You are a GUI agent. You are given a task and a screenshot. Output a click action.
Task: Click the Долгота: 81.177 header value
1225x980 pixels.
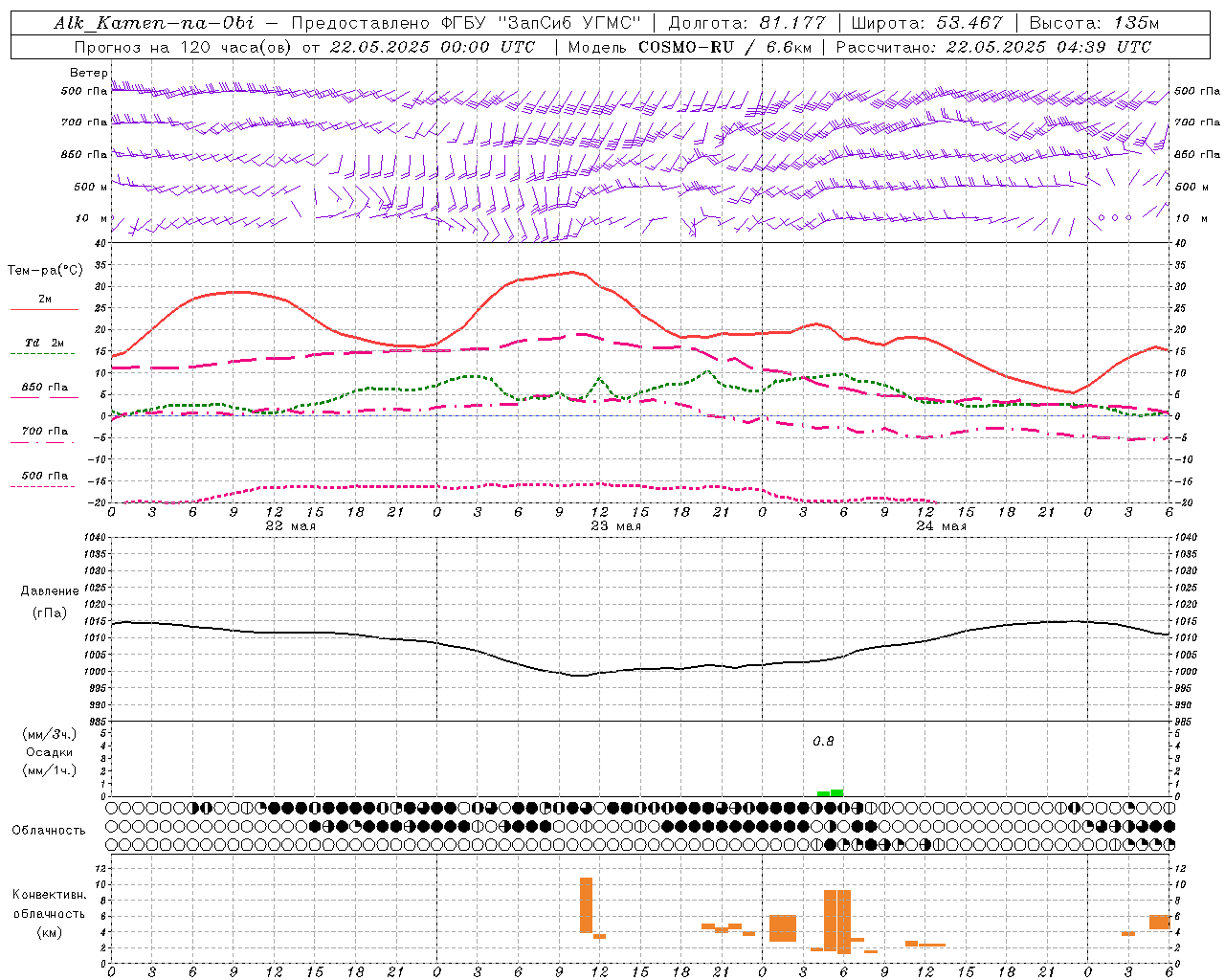(746, 23)
